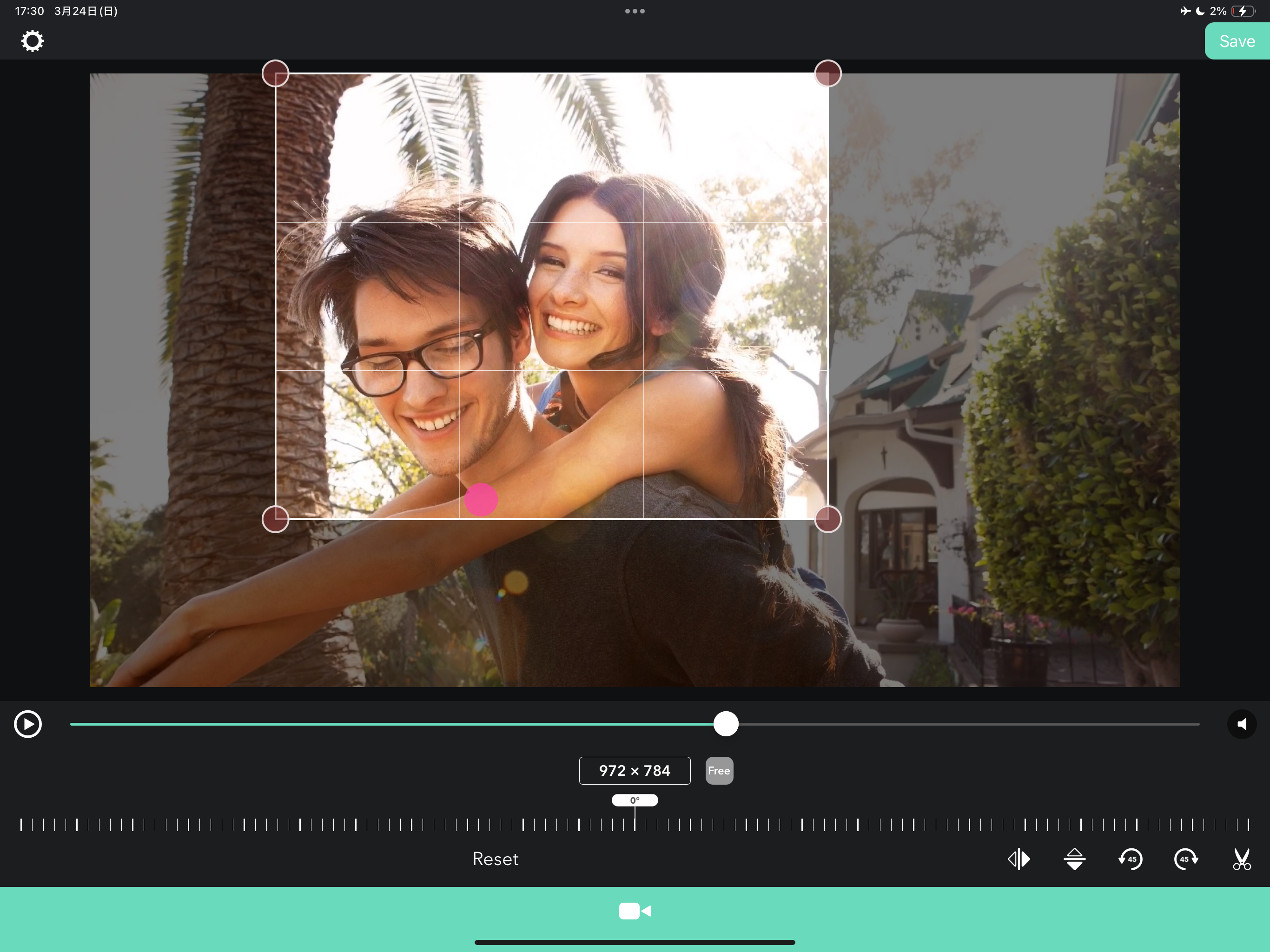This screenshot has height=952, width=1270.
Task: Select the scissors trim tool
Action: [1241, 859]
